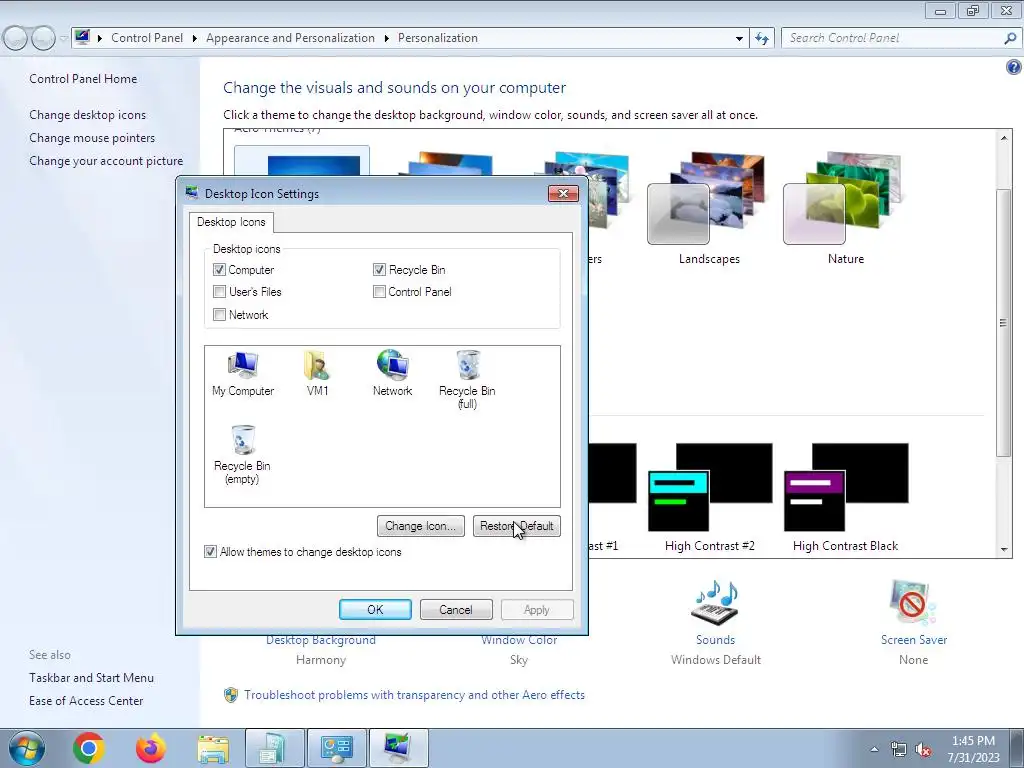This screenshot has width=1024, height=768.
Task: Launch Firefox from the taskbar
Action: (x=151, y=748)
